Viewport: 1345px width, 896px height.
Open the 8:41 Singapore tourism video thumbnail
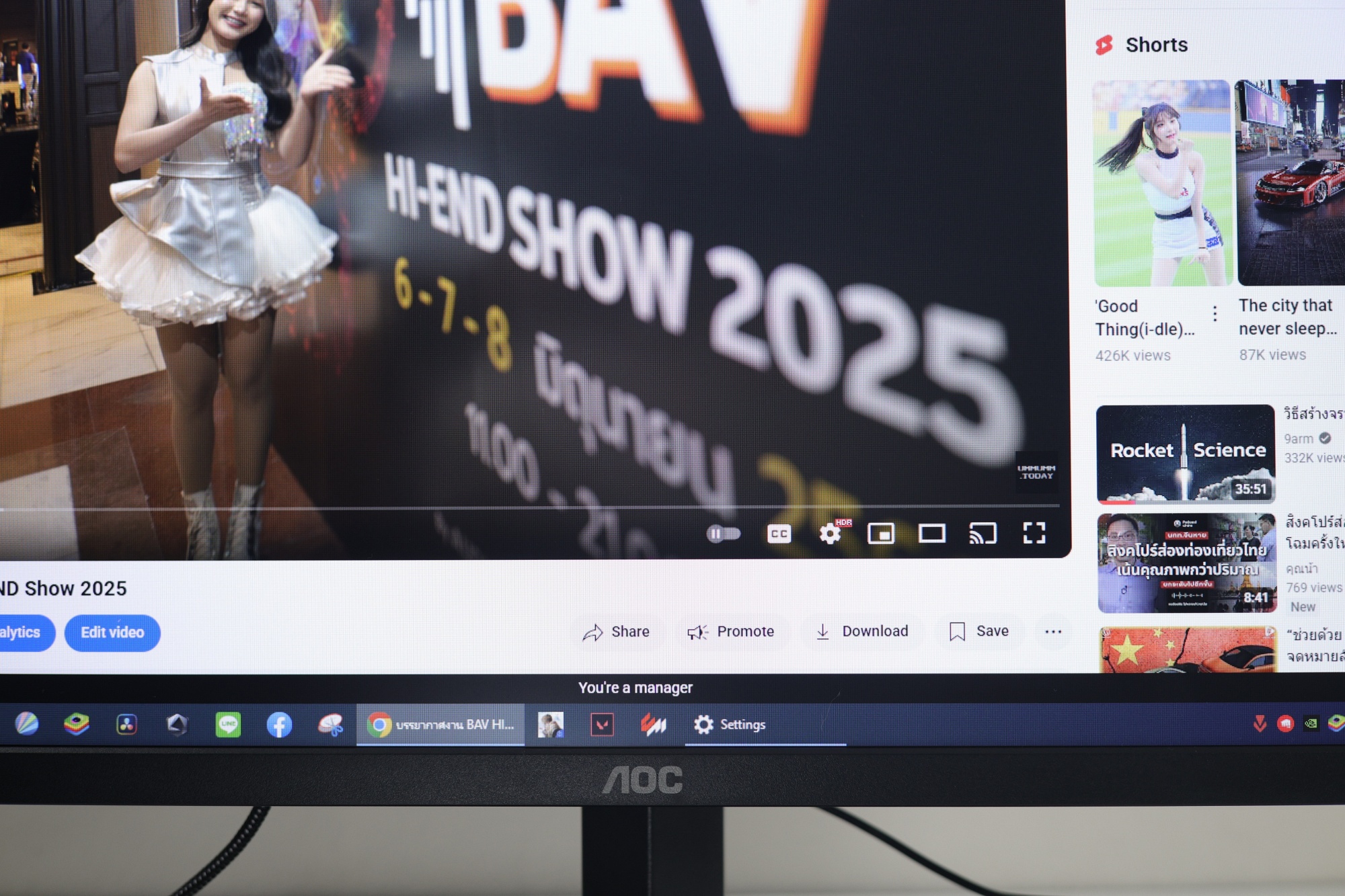(x=1187, y=563)
